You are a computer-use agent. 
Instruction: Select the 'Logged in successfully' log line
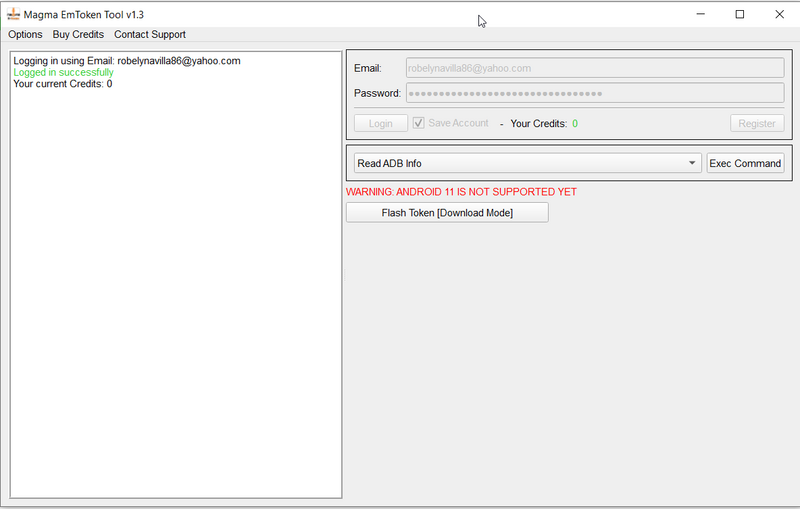tap(63, 72)
